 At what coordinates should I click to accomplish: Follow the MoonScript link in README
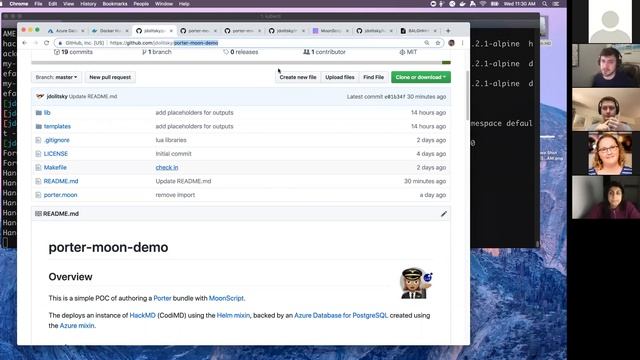pos(226,298)
